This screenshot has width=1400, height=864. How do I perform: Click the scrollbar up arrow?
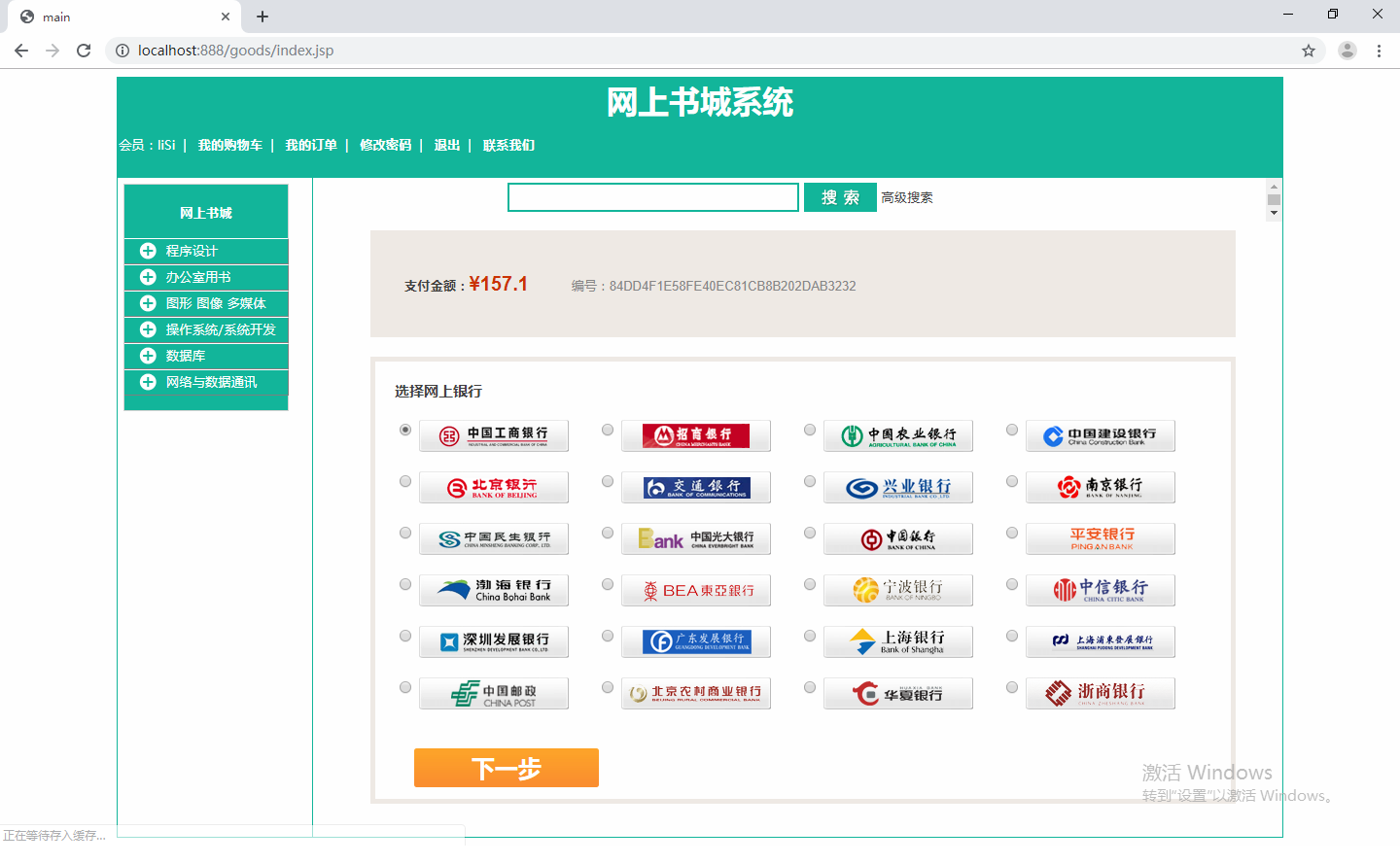[x=1274, y=186]
